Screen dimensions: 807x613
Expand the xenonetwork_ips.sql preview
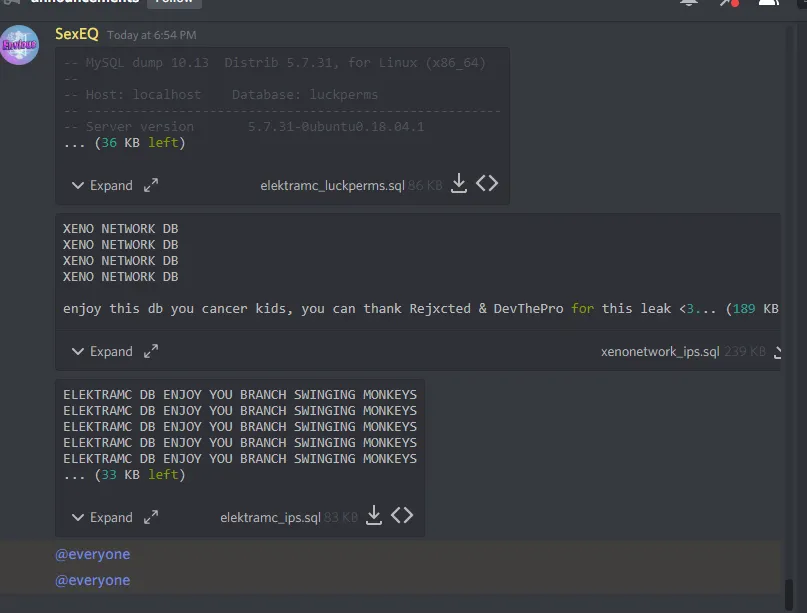click(102, 352)
